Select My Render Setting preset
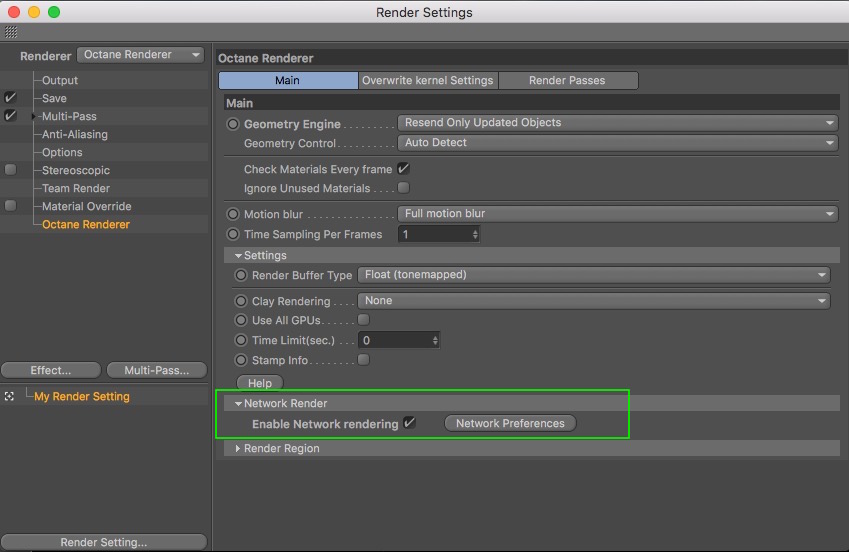Image resolution: width=849 pixels, height=552 pixels. [82, 397]
